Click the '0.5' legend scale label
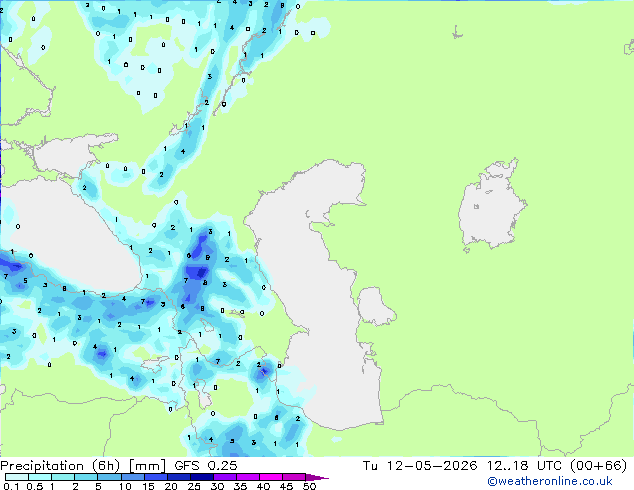 (35, 486)
